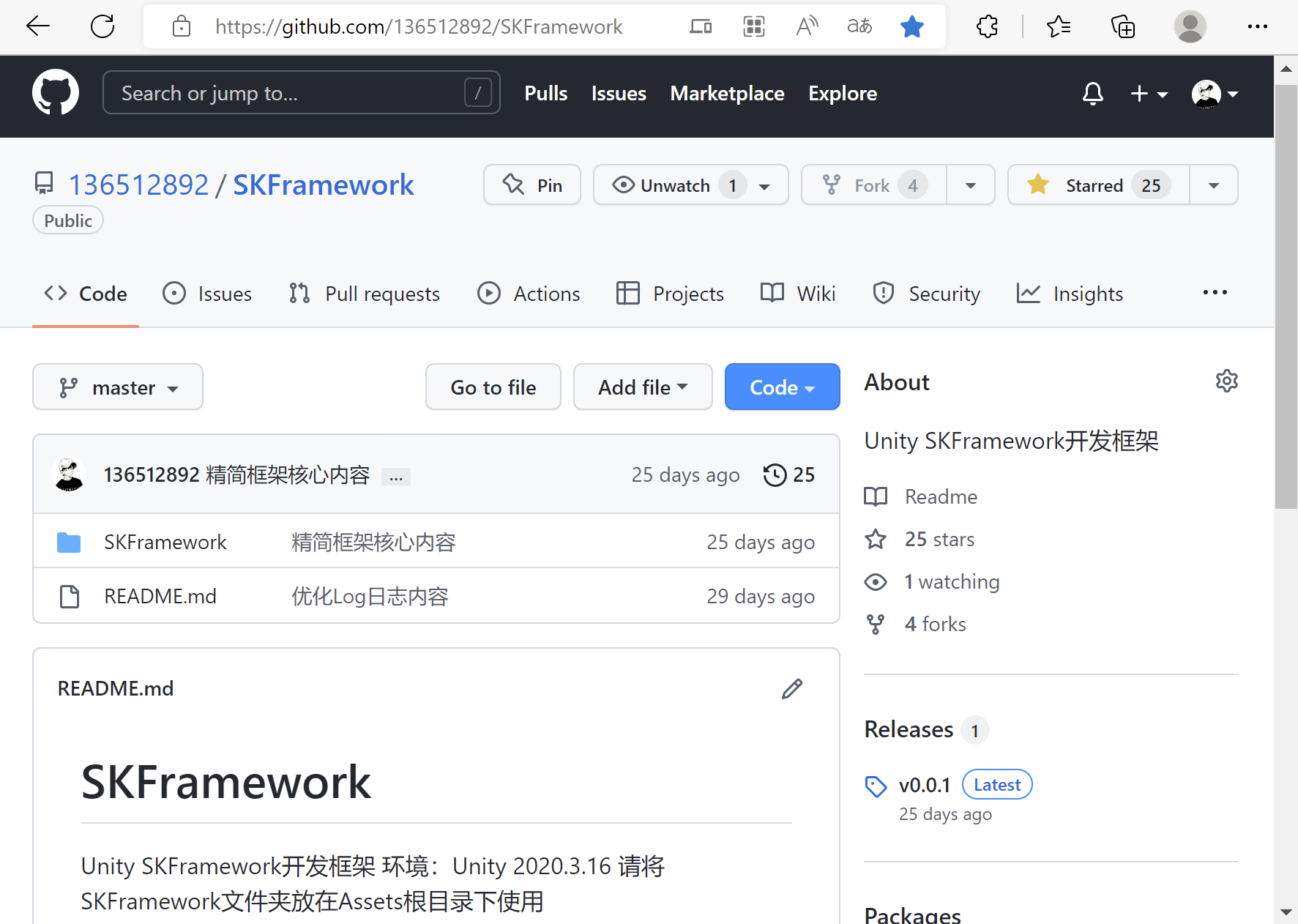The width and height of the screenshot is (1298, 924).
Task: Start Read Aloud from the address bar
Action: click(x=807, y=27)
